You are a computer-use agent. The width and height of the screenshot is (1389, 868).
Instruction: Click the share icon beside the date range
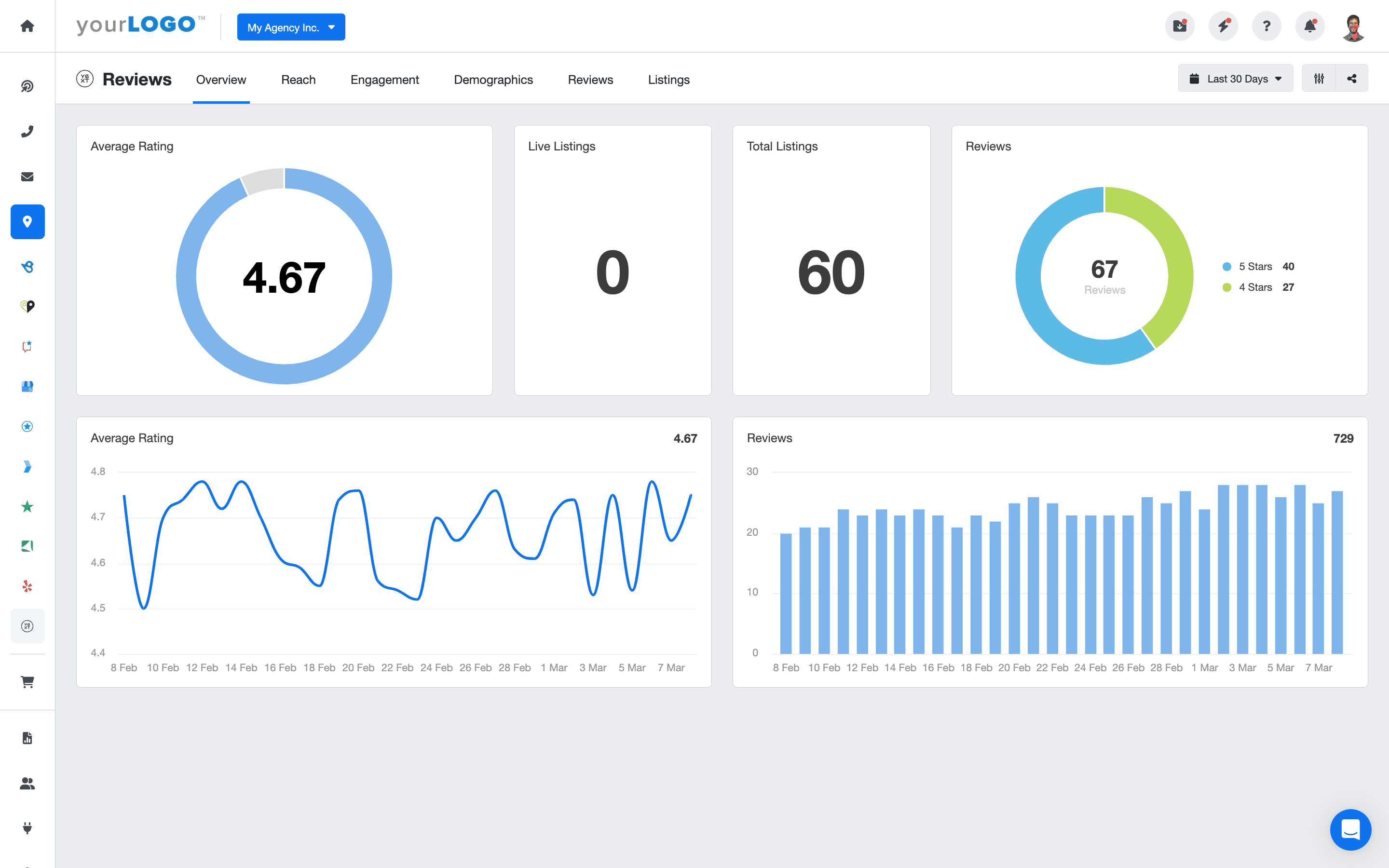tap(1352, 79)
